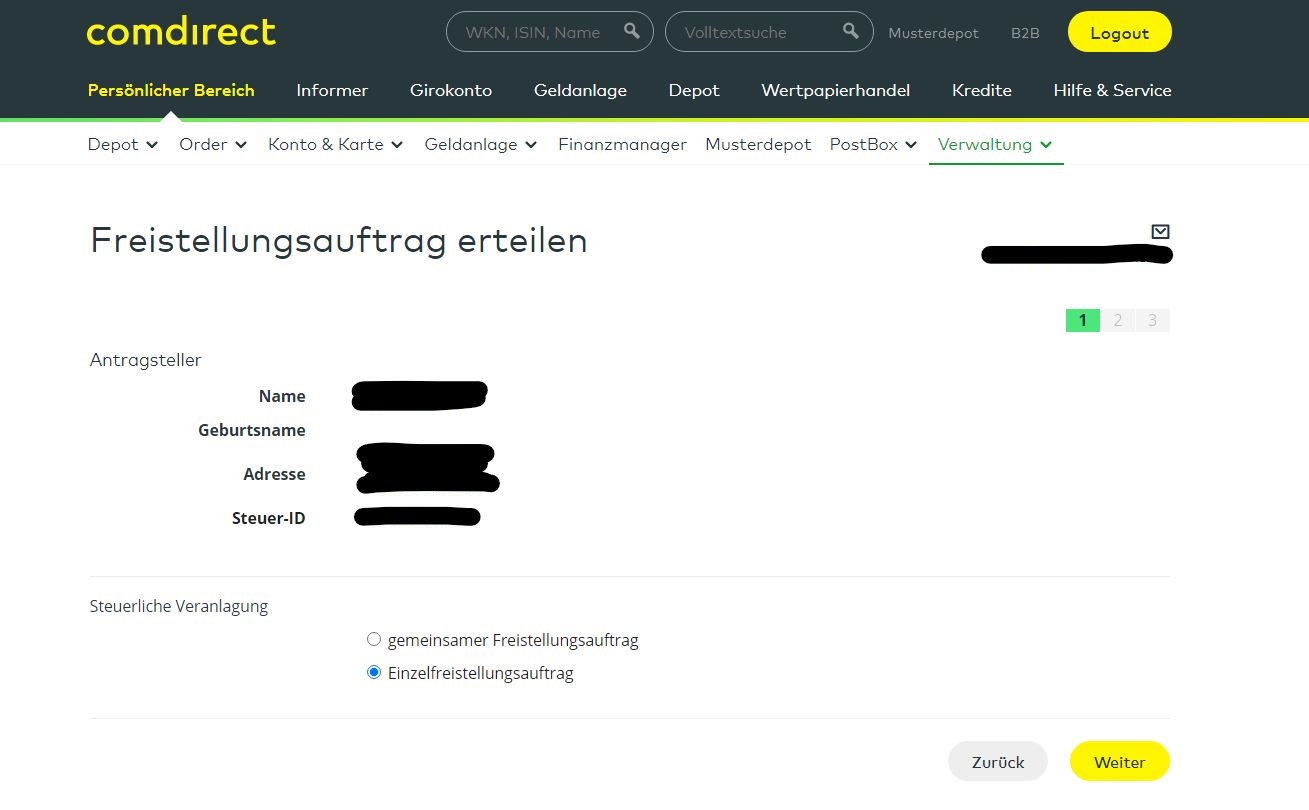Go to Wertpapierhandel section
The width and height of the screenshot is (1309, 810).
pos(835,90)
